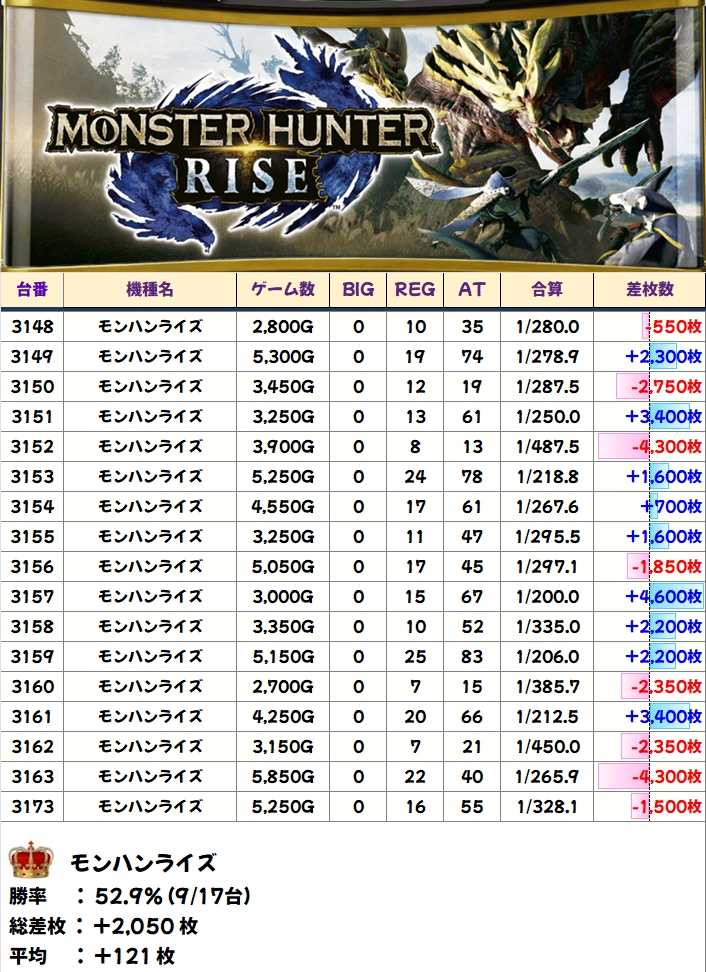The width and height of the screenshot is (706, 972).
Task: Click the +700枚 difference value
Action: (671, 506)
